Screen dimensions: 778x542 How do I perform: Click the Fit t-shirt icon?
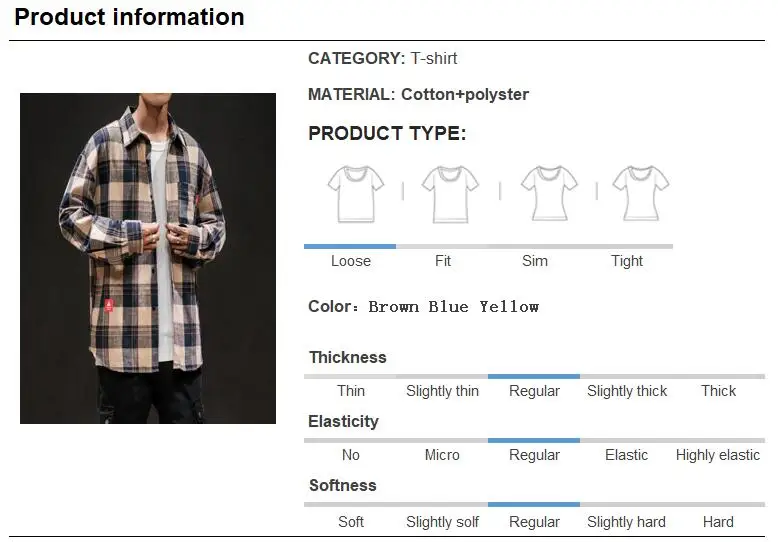coord(451,194)
